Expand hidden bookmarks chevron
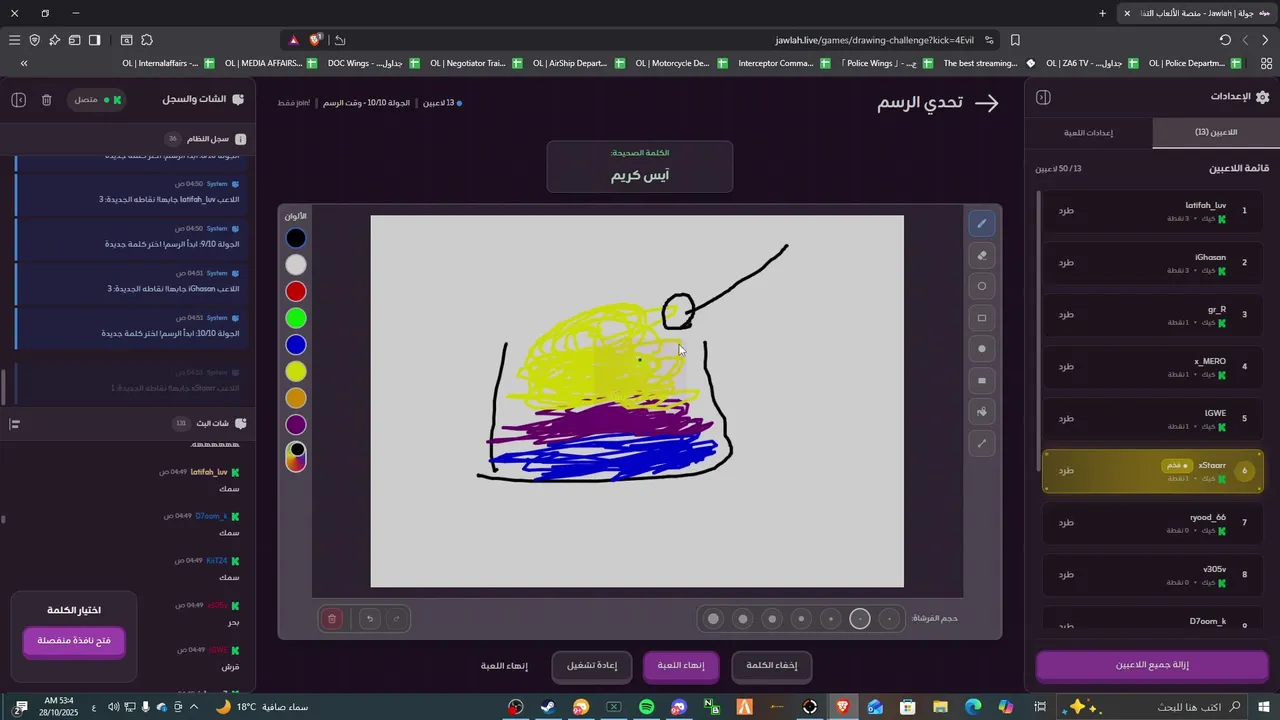Viewport: 1280px width, 720px height. pyautogui.click(x=23, y=63)
